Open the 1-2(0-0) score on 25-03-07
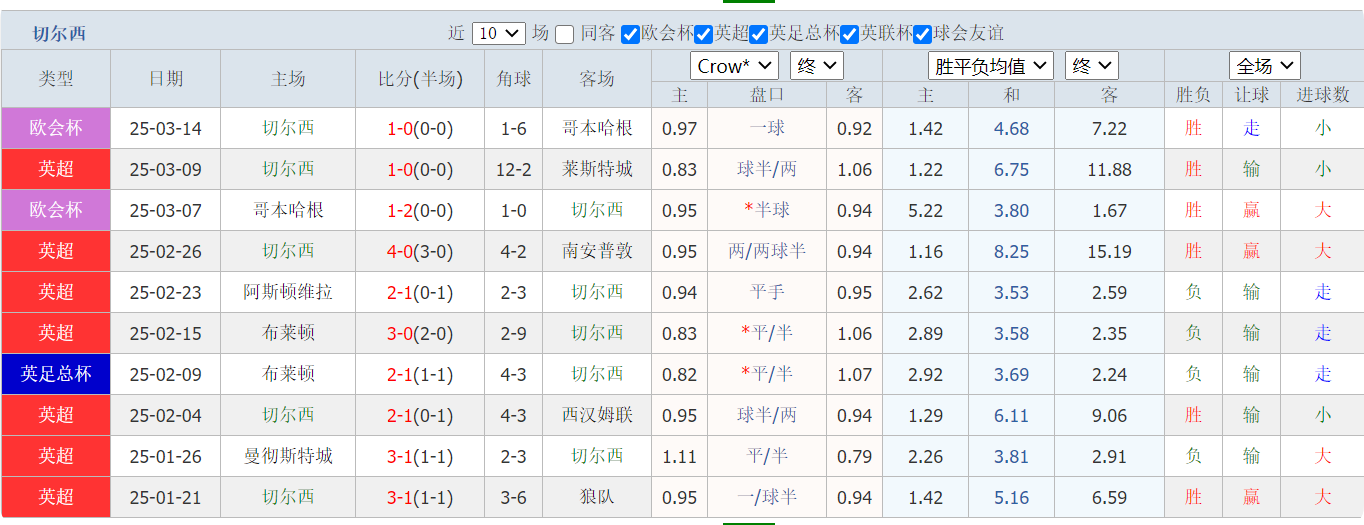The image size is (1364, 525). [x=420, y=210]
